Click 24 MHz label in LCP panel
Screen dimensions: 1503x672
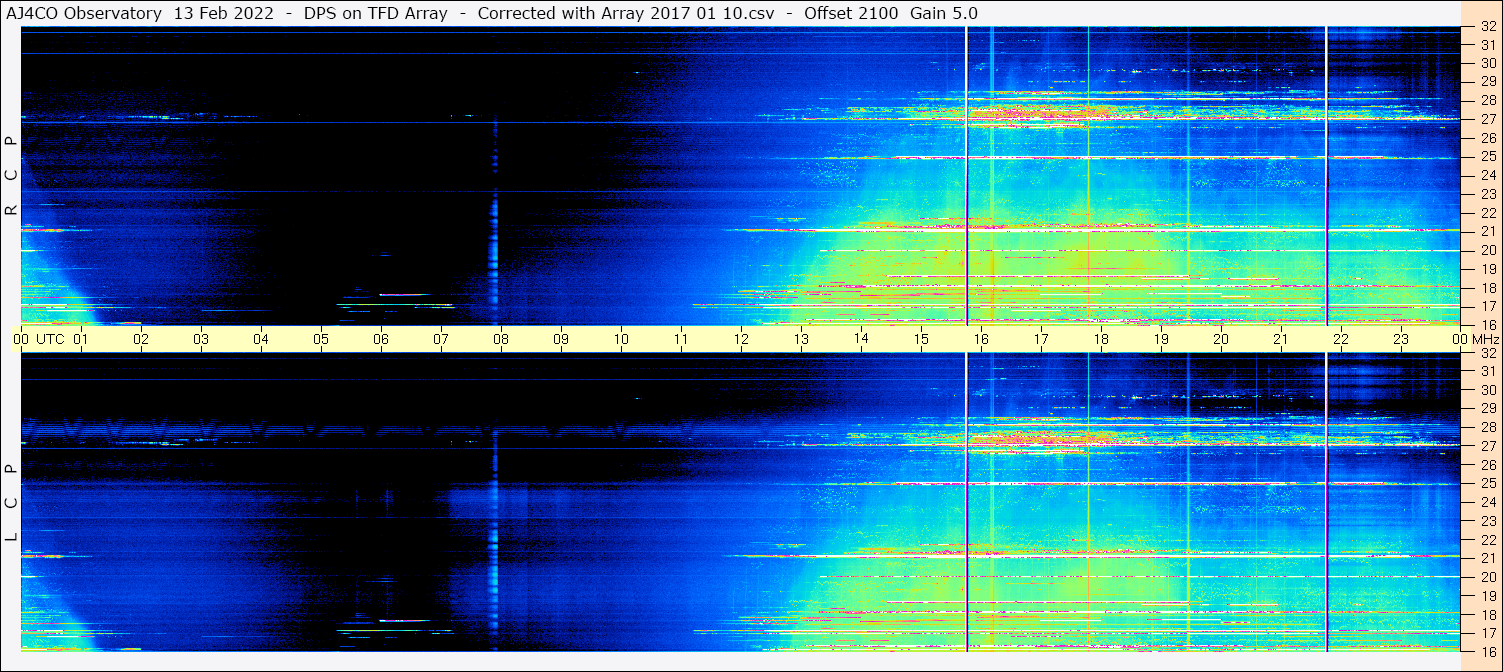click(x=1487, y=503)
